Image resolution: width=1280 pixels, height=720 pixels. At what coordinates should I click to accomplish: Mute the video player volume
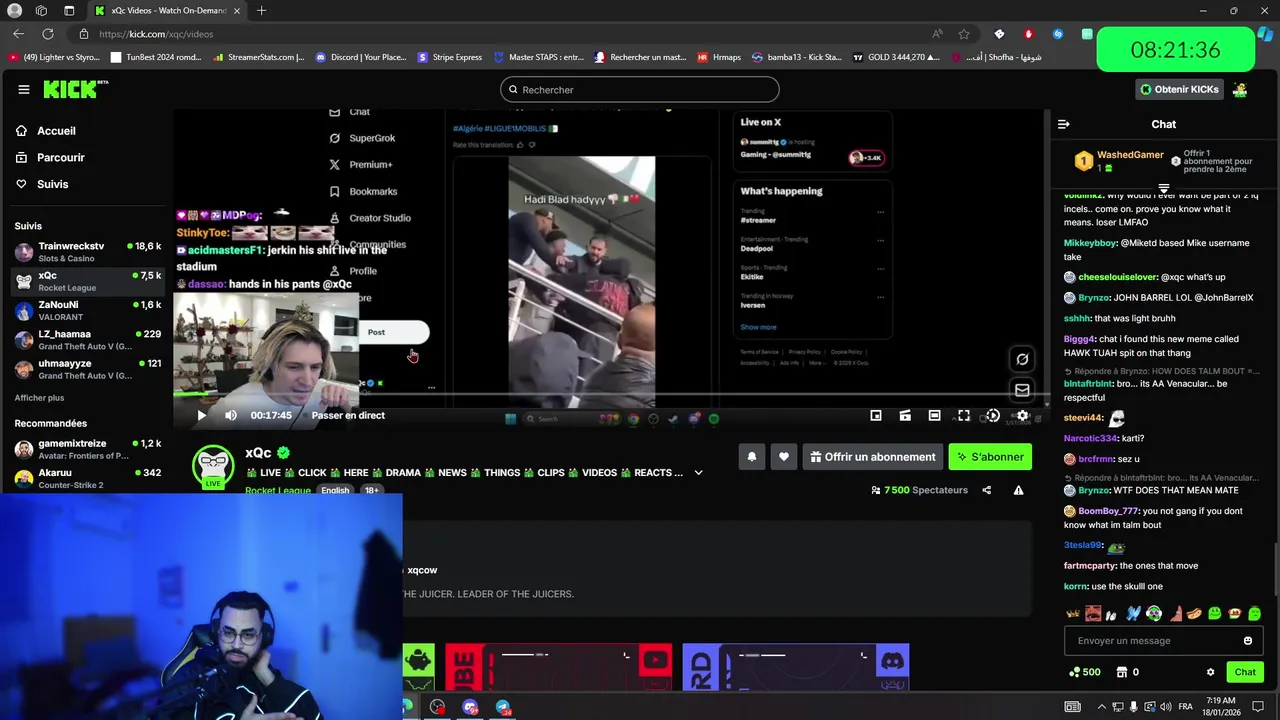(231, 415)
